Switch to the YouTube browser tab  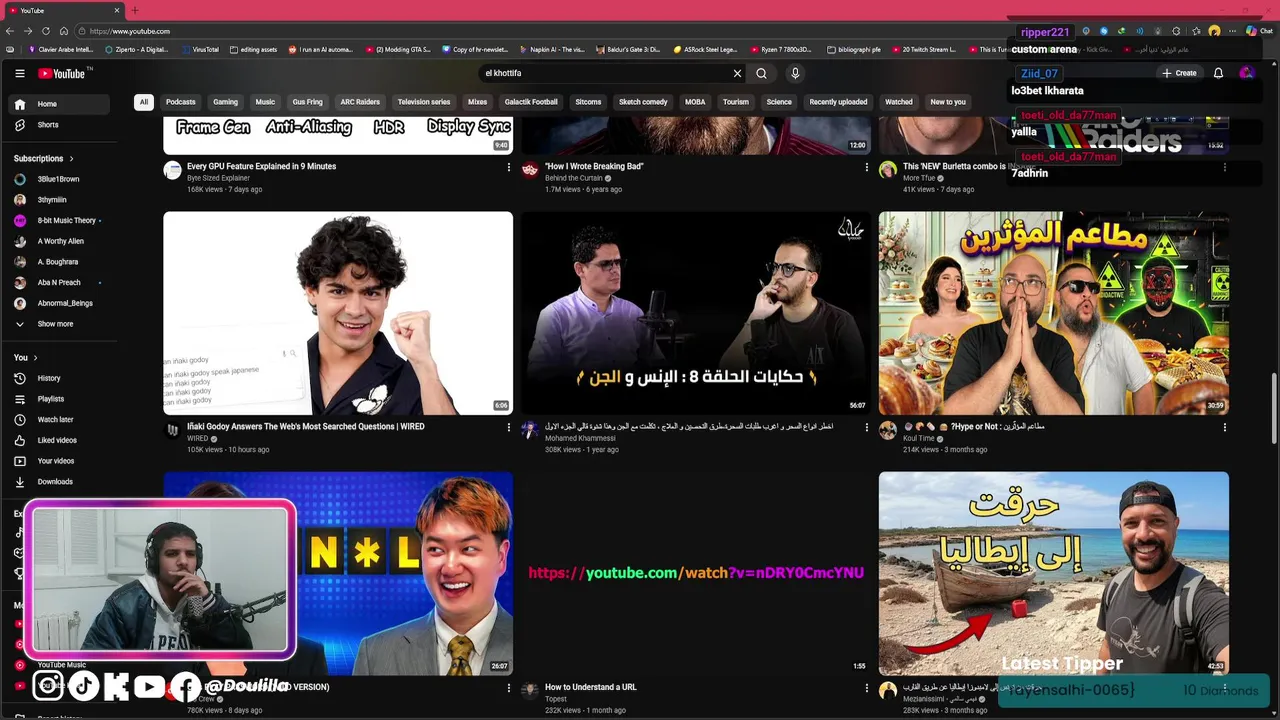click(62, 10)
